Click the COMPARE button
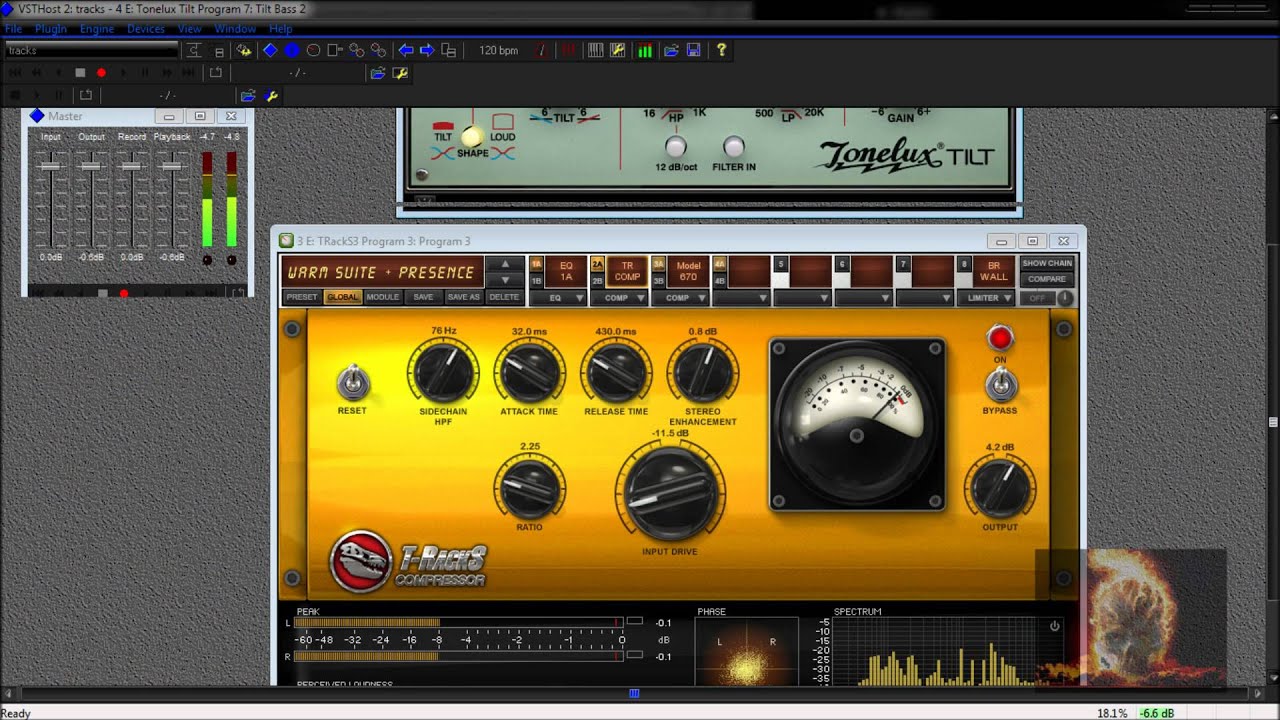The height and width of the screenshot is (720, 1280). click(1047, 280)
